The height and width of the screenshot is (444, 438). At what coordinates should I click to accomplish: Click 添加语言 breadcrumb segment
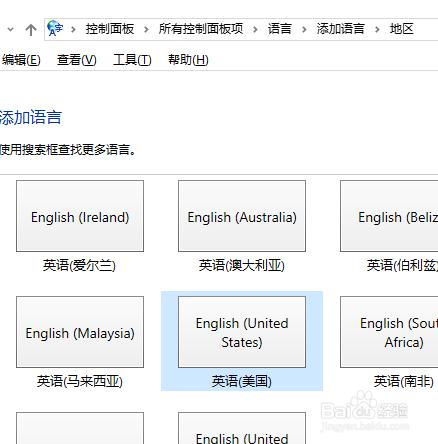pos(340,29)
